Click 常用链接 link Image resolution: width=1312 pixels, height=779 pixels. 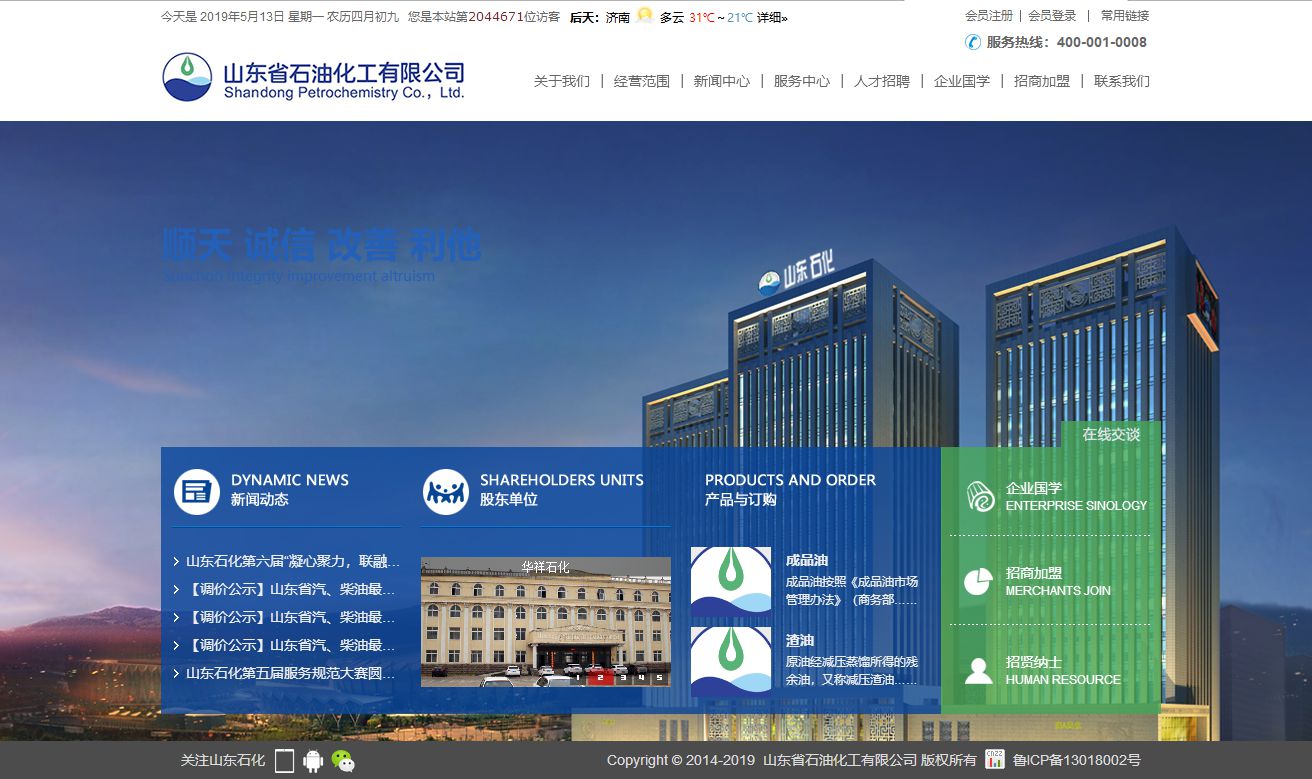tap(1125, 16)
